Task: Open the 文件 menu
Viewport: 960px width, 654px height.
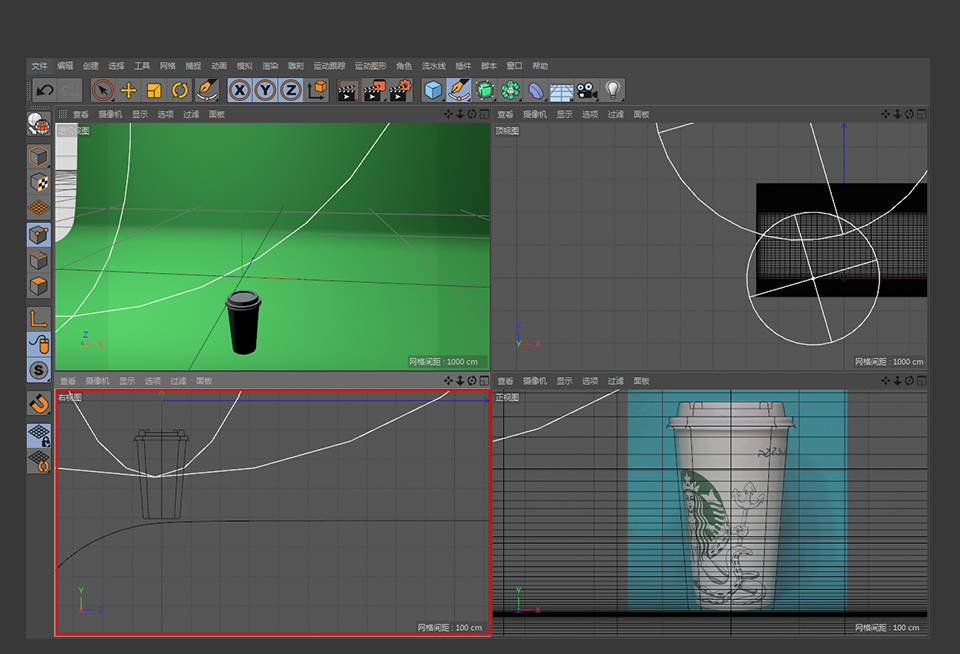Action: coord(39,66)
